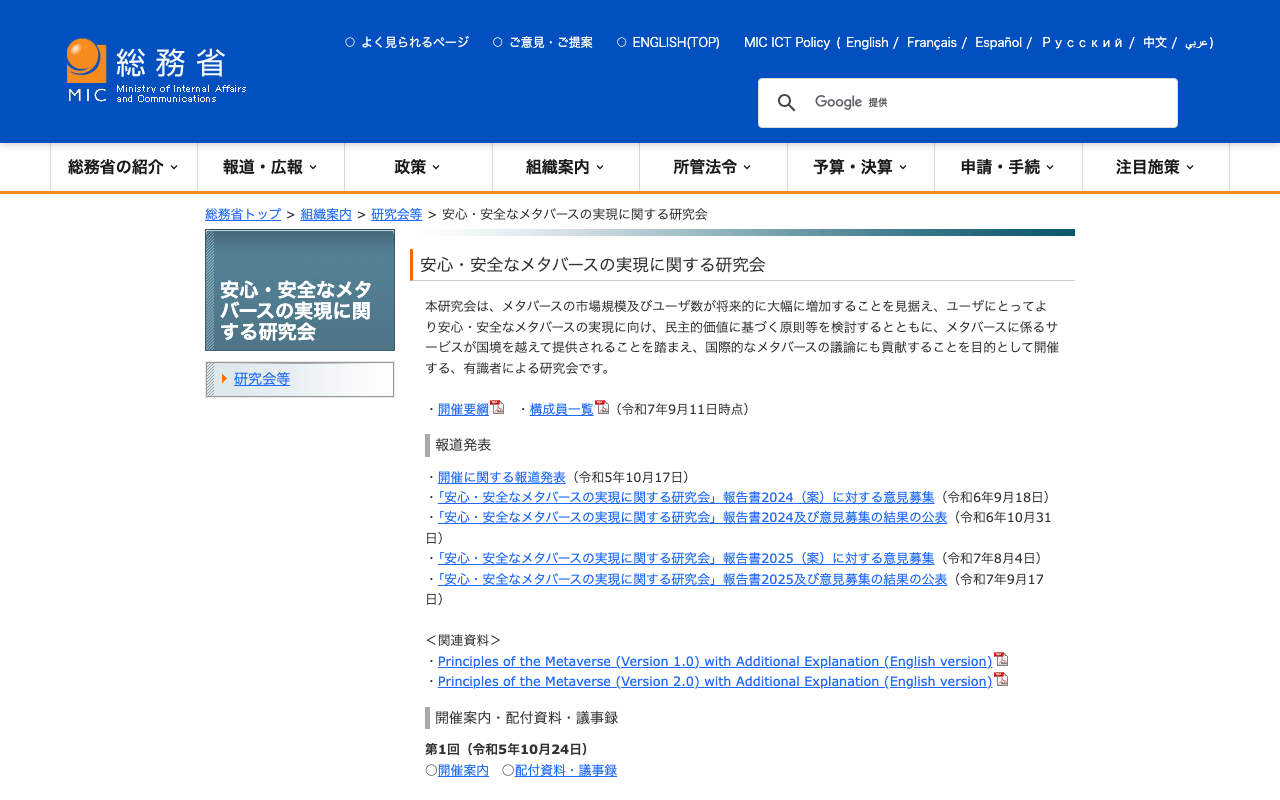Go to 組織案内 breadcrumb link
Screen dimensions: 1280x800
tap(326, 214)
